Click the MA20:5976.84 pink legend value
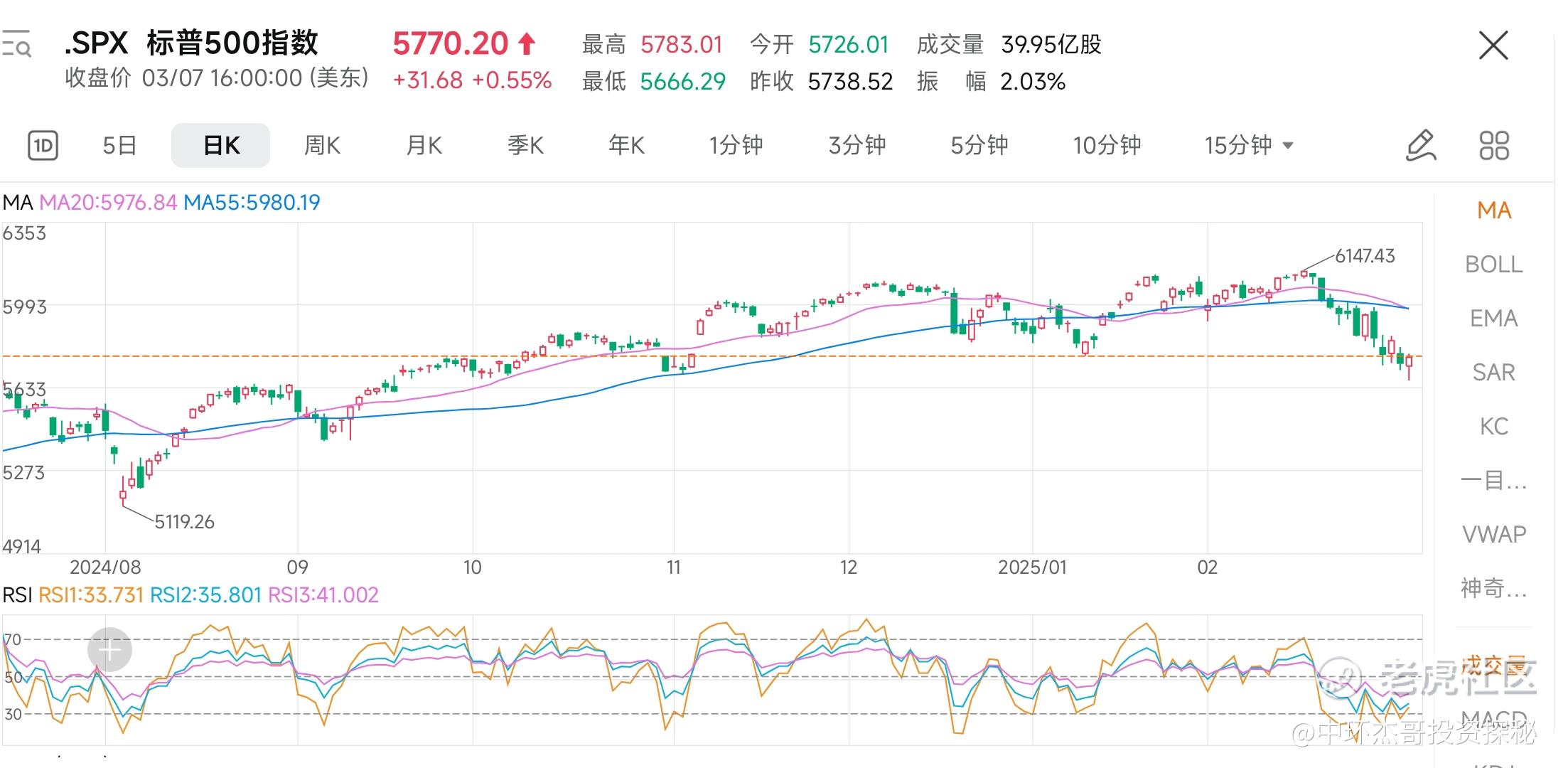Image resolution: width=1568 pixels, height=768 pixels. (x=108, y=203)
